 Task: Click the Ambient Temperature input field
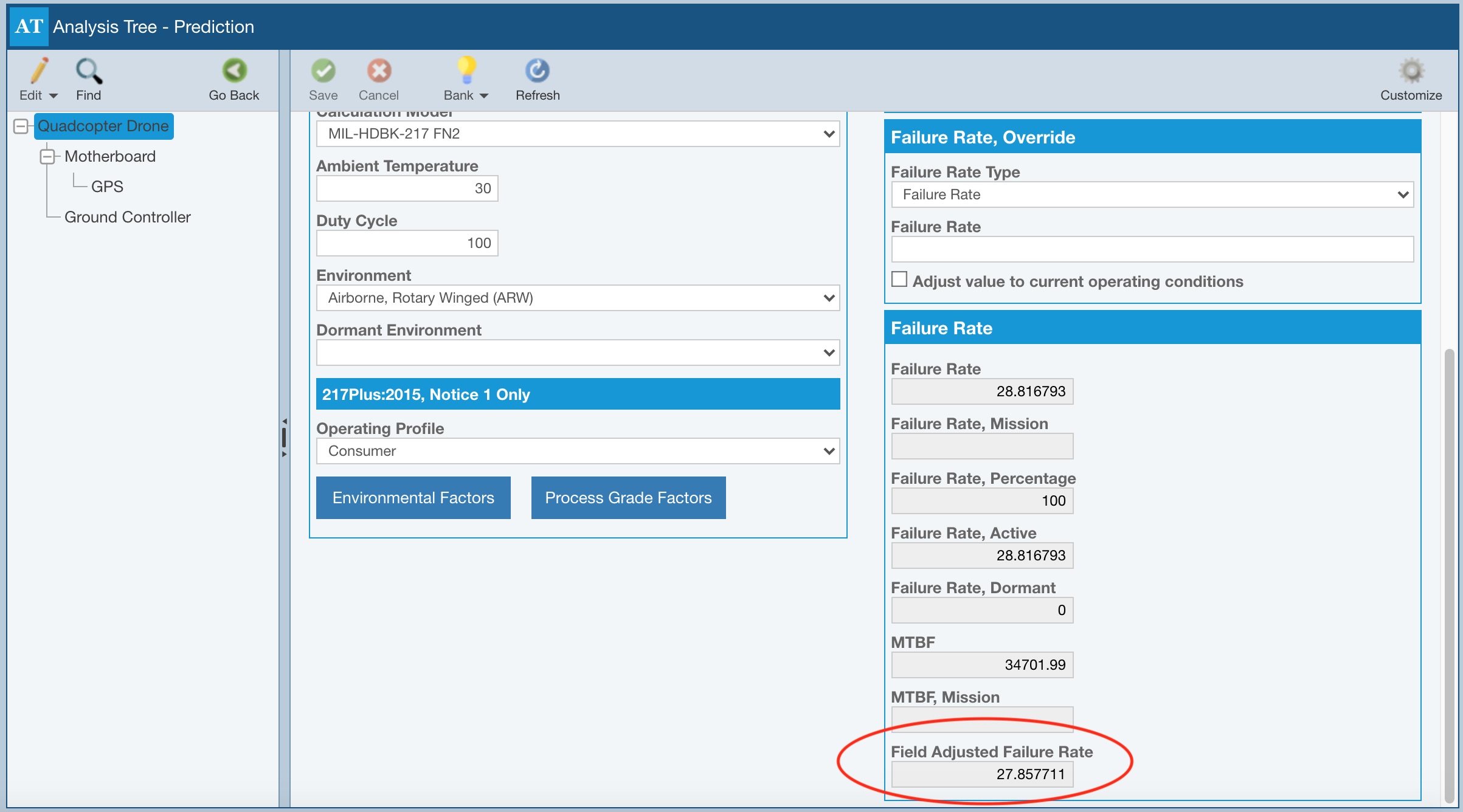407,188
